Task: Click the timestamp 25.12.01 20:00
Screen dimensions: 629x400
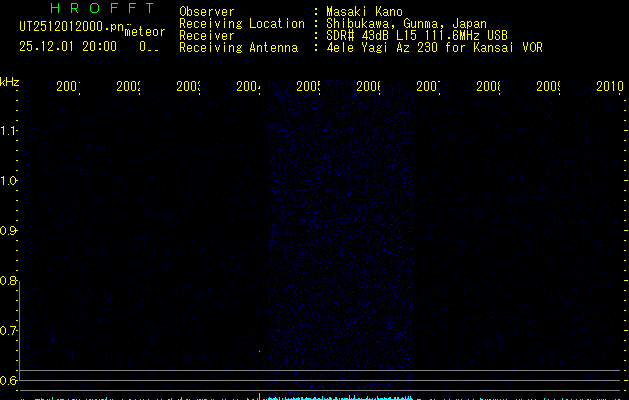Action: tap(68, 47)
